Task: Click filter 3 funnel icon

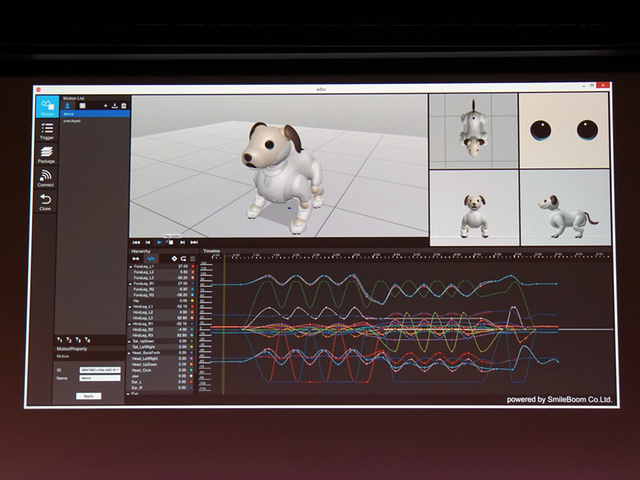Action: tap(78, 340)
